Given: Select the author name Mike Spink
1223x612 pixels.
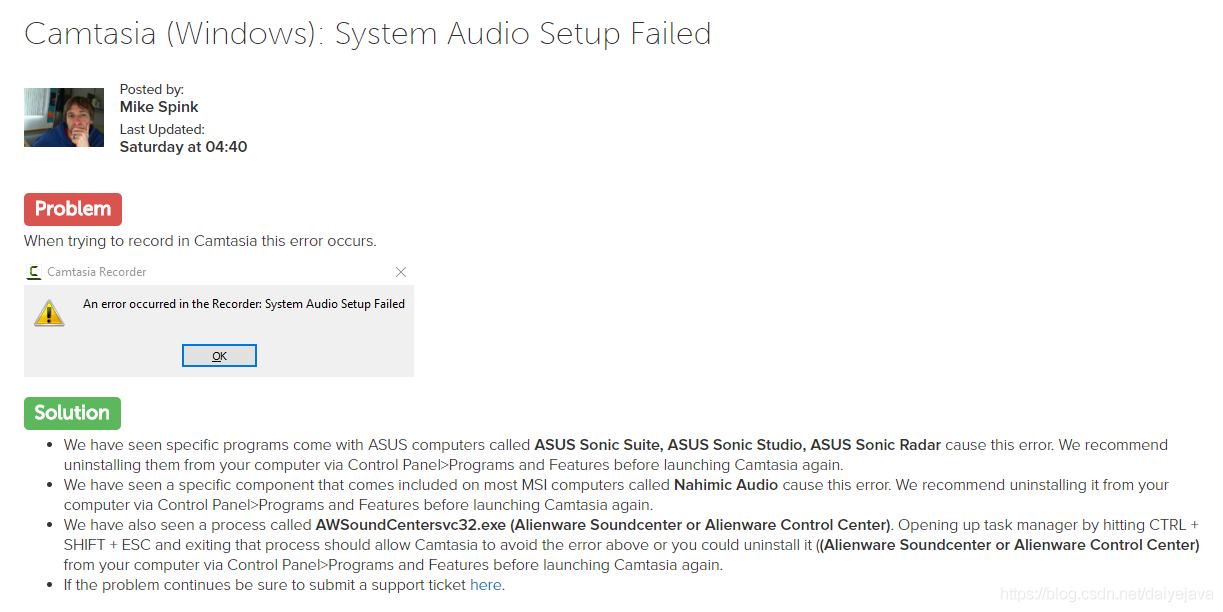Looking at the screenshot, I should coord(159,107).
